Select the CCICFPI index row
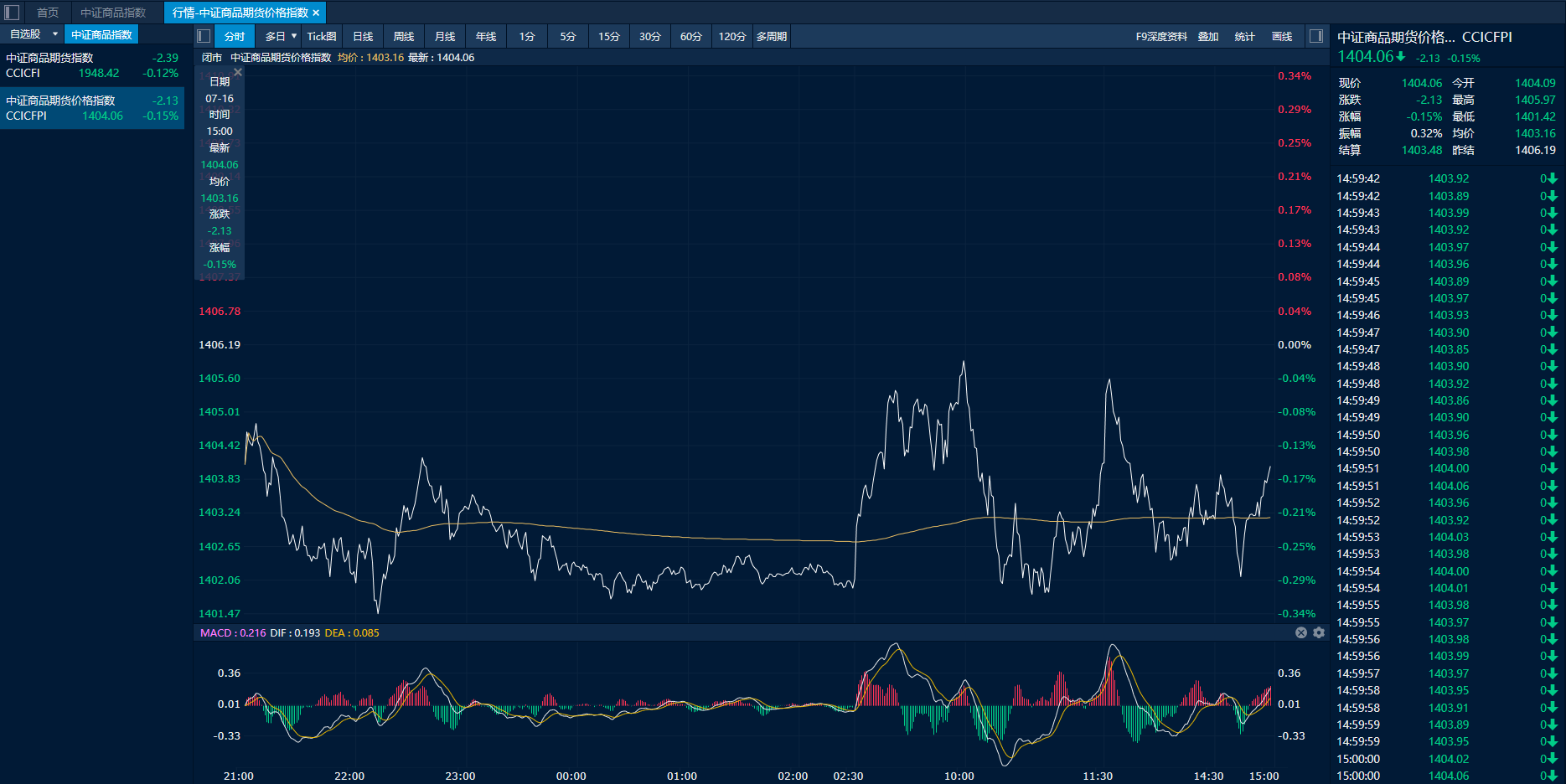 click(x=92, y=108)
